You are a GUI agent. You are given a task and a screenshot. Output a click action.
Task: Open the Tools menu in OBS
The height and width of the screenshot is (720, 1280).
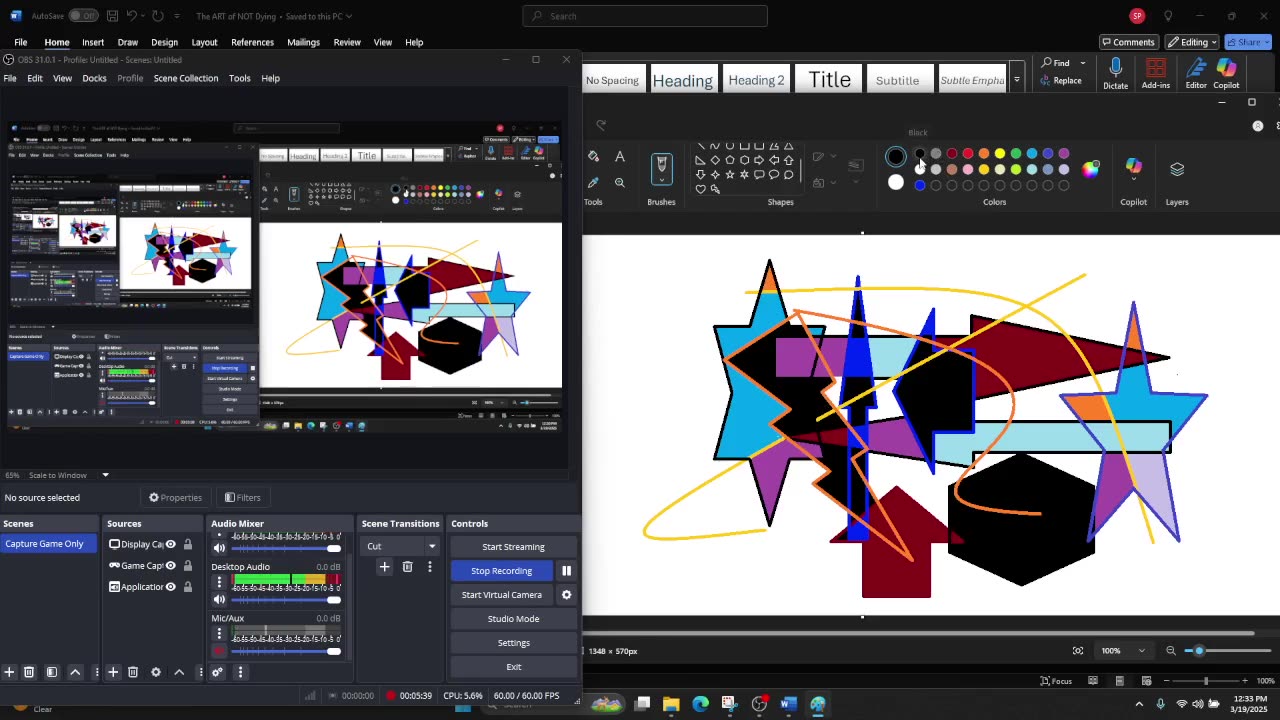click(239, 78)
